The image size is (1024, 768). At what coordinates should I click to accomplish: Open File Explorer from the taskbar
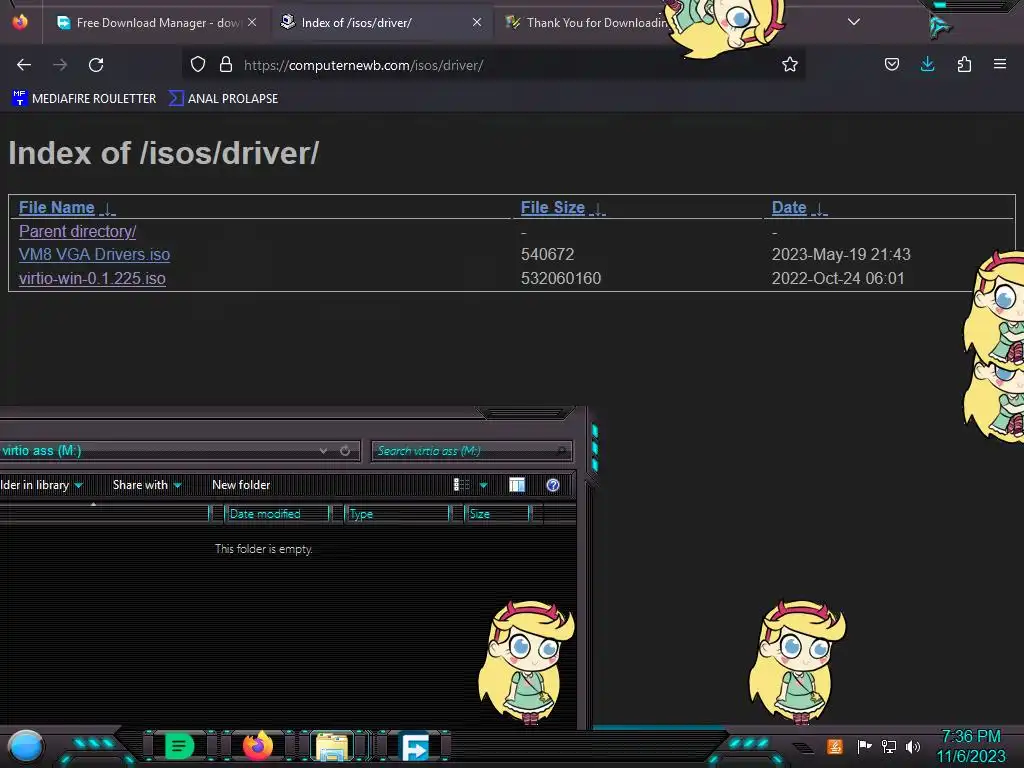(332, 746)
